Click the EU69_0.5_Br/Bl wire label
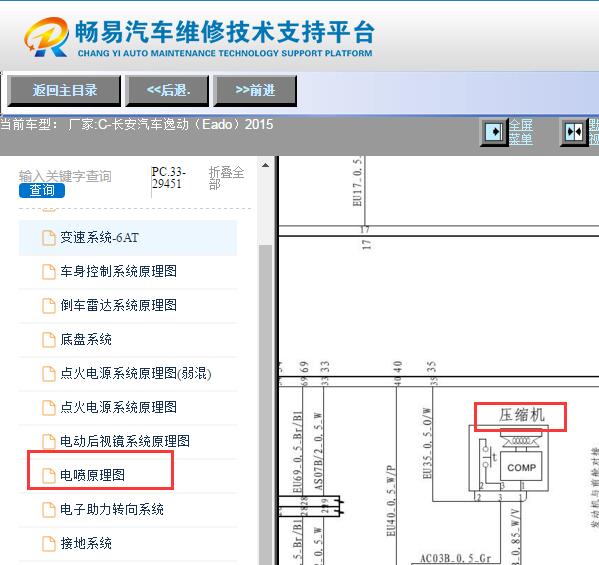The image size is (599, 565). (x=297, y=452)
